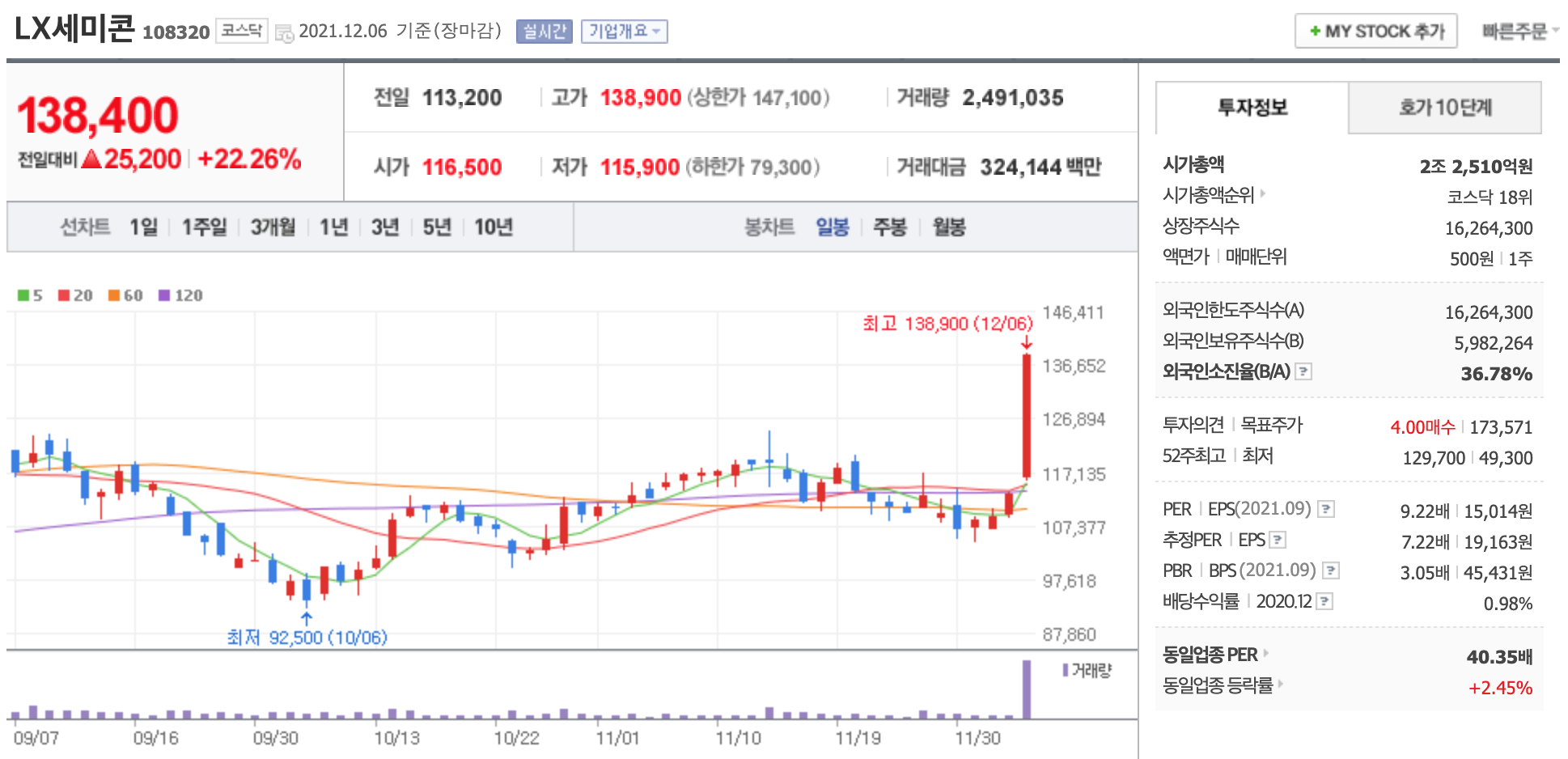Image resolution: width=1568 pixels, height=759 pixels.
Task: Click the 저가 value 115,900
Action: (640, 167)
